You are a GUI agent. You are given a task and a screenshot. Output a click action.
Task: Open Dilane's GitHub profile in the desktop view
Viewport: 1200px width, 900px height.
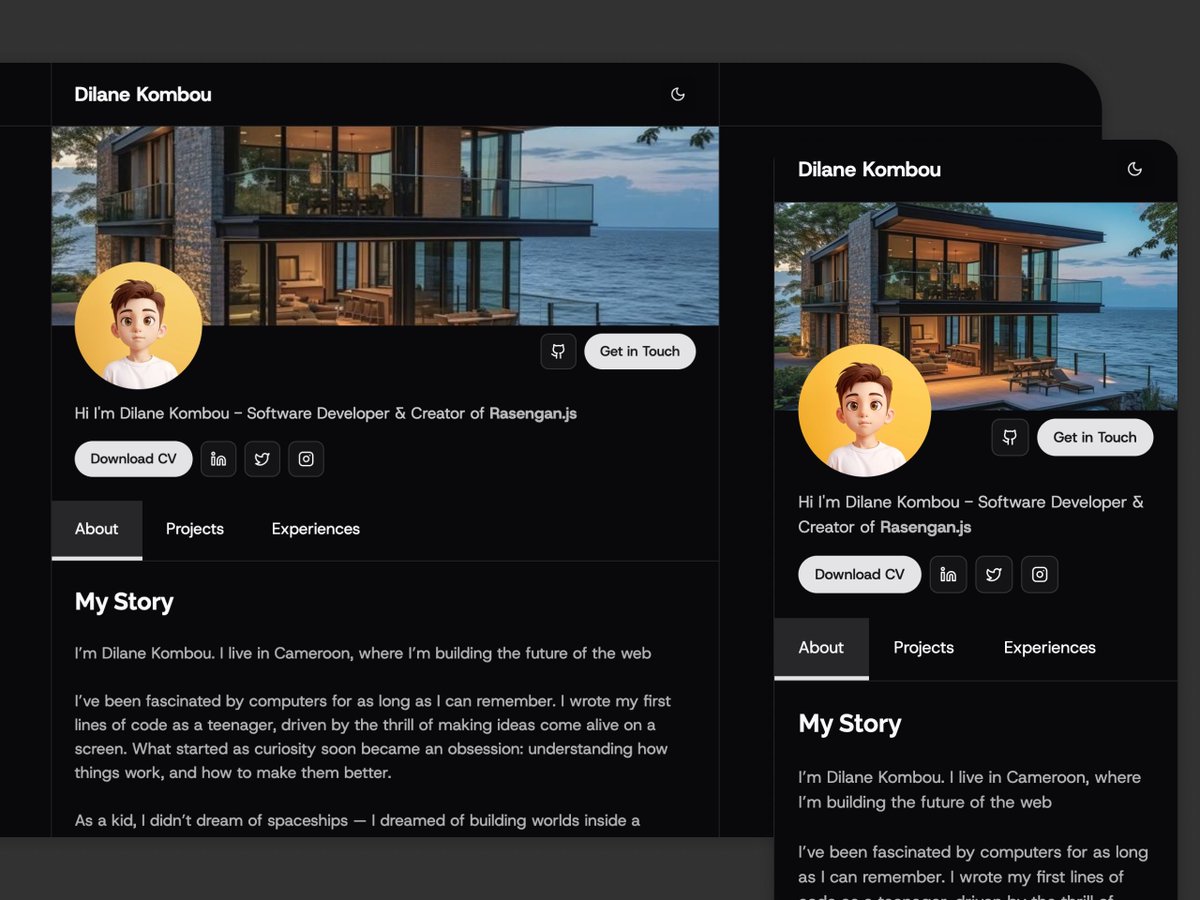pos(558,351)
